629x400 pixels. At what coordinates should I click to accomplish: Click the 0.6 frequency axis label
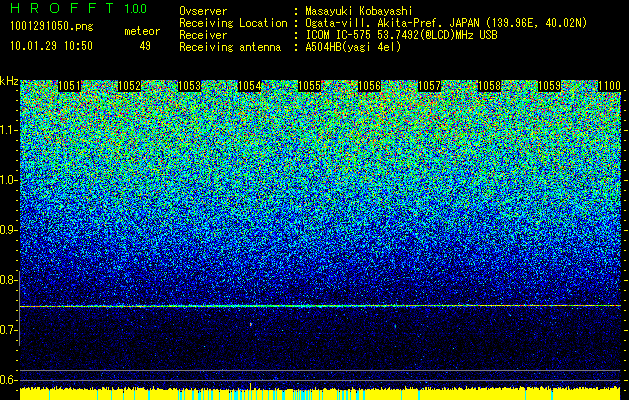tap(8, 380)
